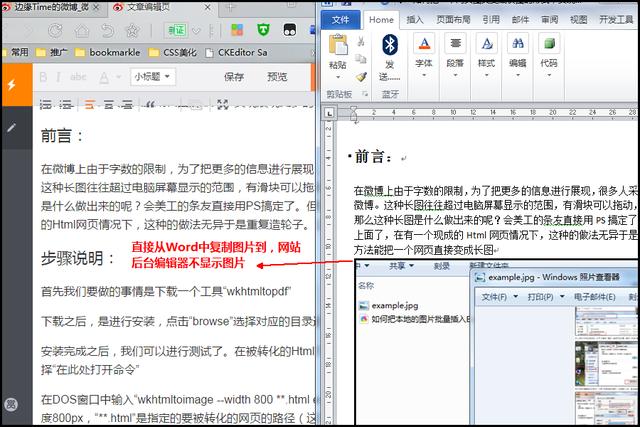Screen dimensions: 640x427
Task: Click the green 证 certificate badge
Action: [176, 30]
